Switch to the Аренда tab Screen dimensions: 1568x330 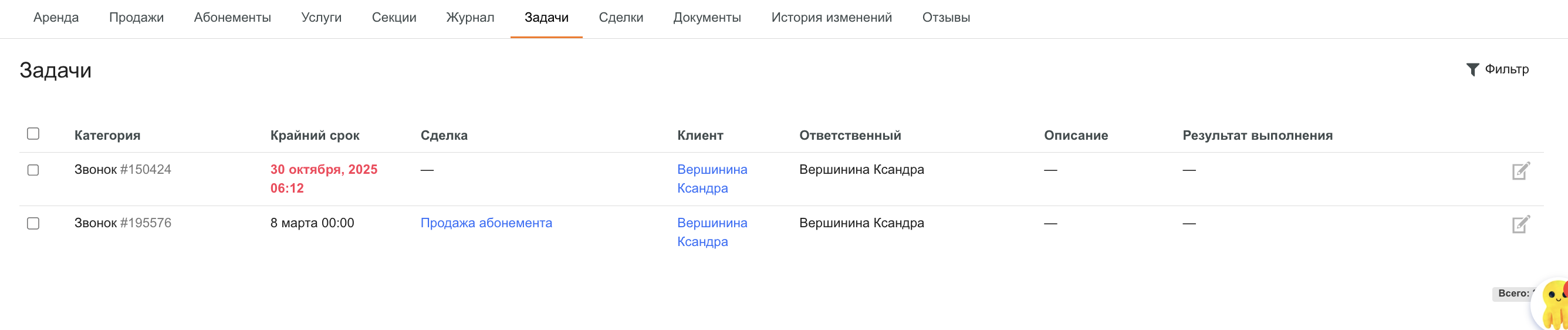pyautogui.click(x=56, y=18)
